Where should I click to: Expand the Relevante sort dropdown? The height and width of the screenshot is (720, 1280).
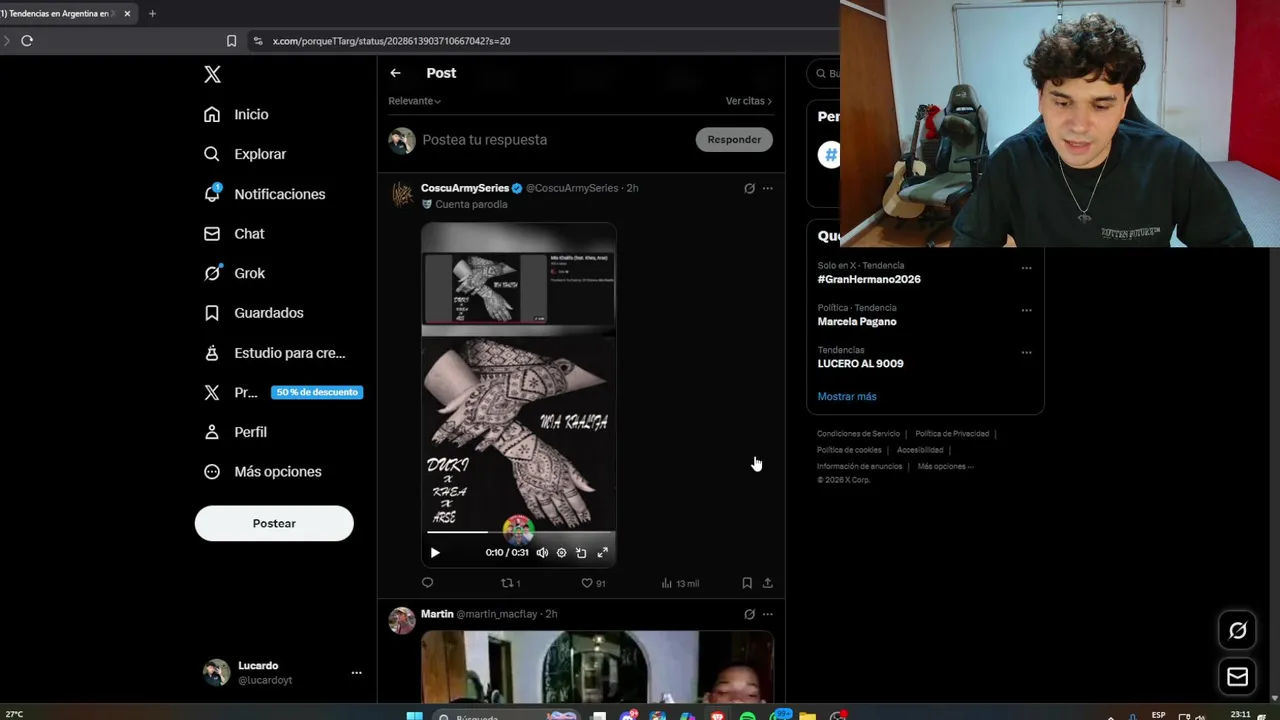point(414,101)
